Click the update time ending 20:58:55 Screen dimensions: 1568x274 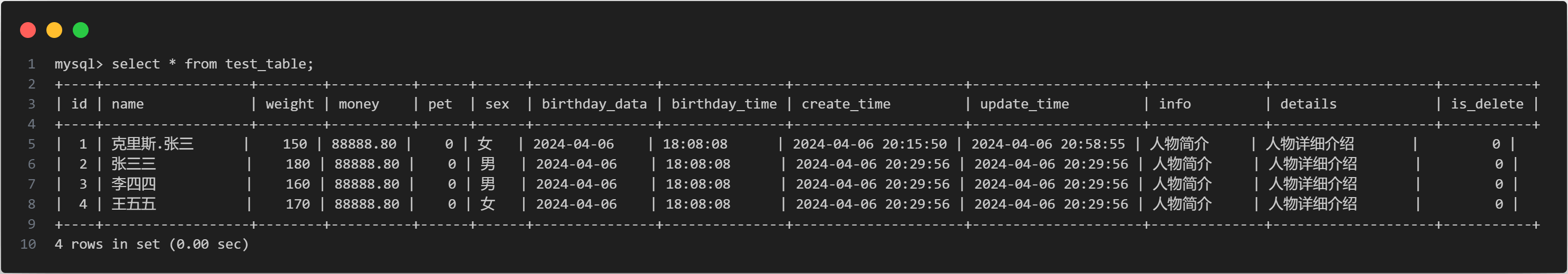tap(1048, 144)
